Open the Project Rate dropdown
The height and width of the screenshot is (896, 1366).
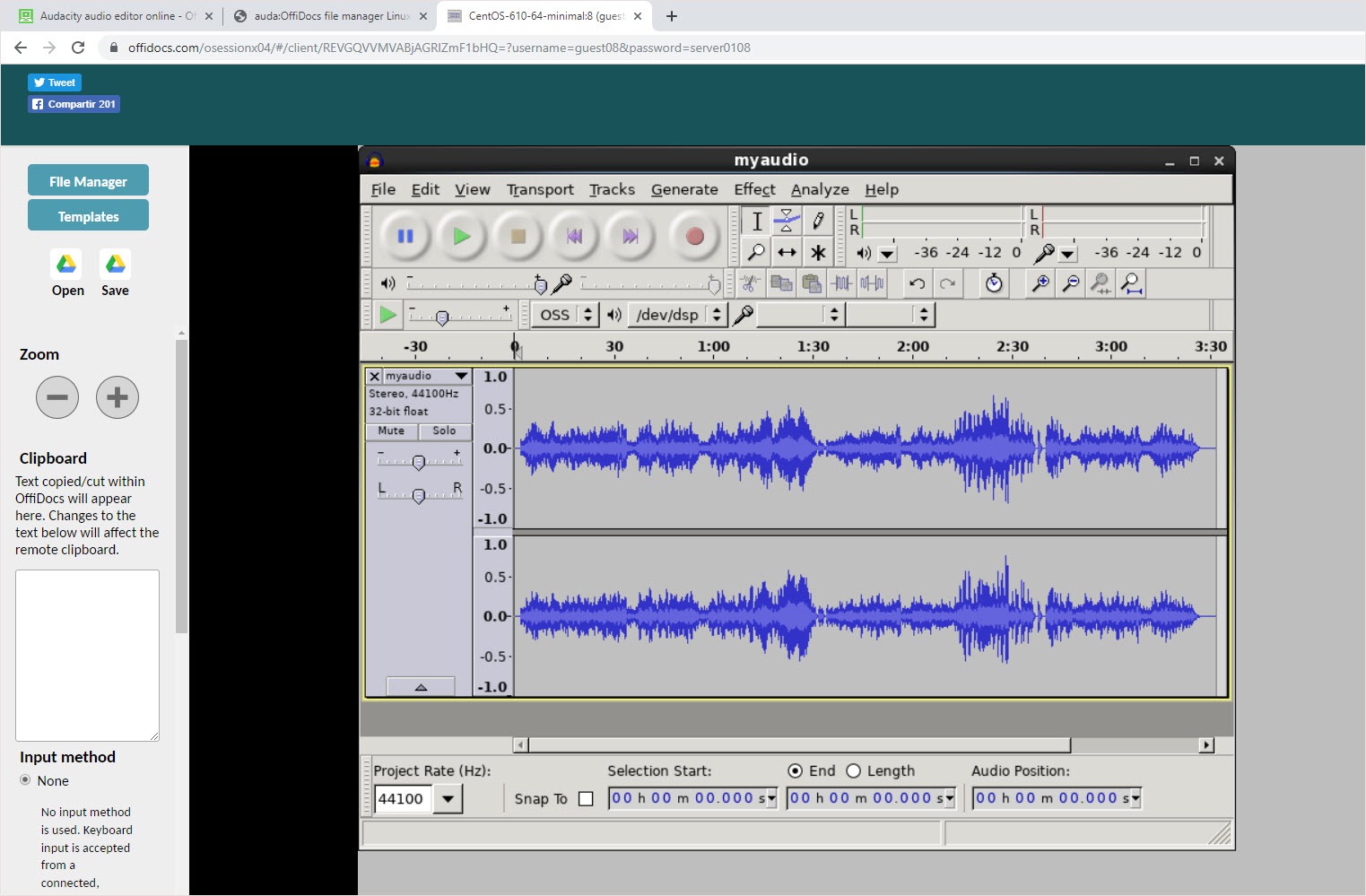[448, 799]
